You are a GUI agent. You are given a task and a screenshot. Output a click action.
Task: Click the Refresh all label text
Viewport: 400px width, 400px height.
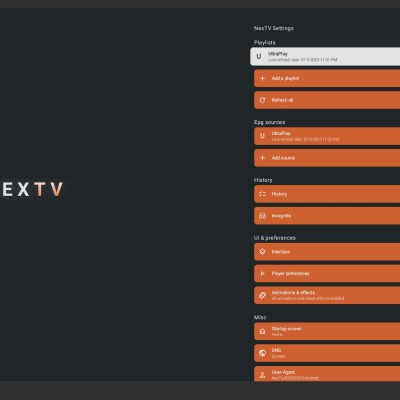[x=282, y=100]
